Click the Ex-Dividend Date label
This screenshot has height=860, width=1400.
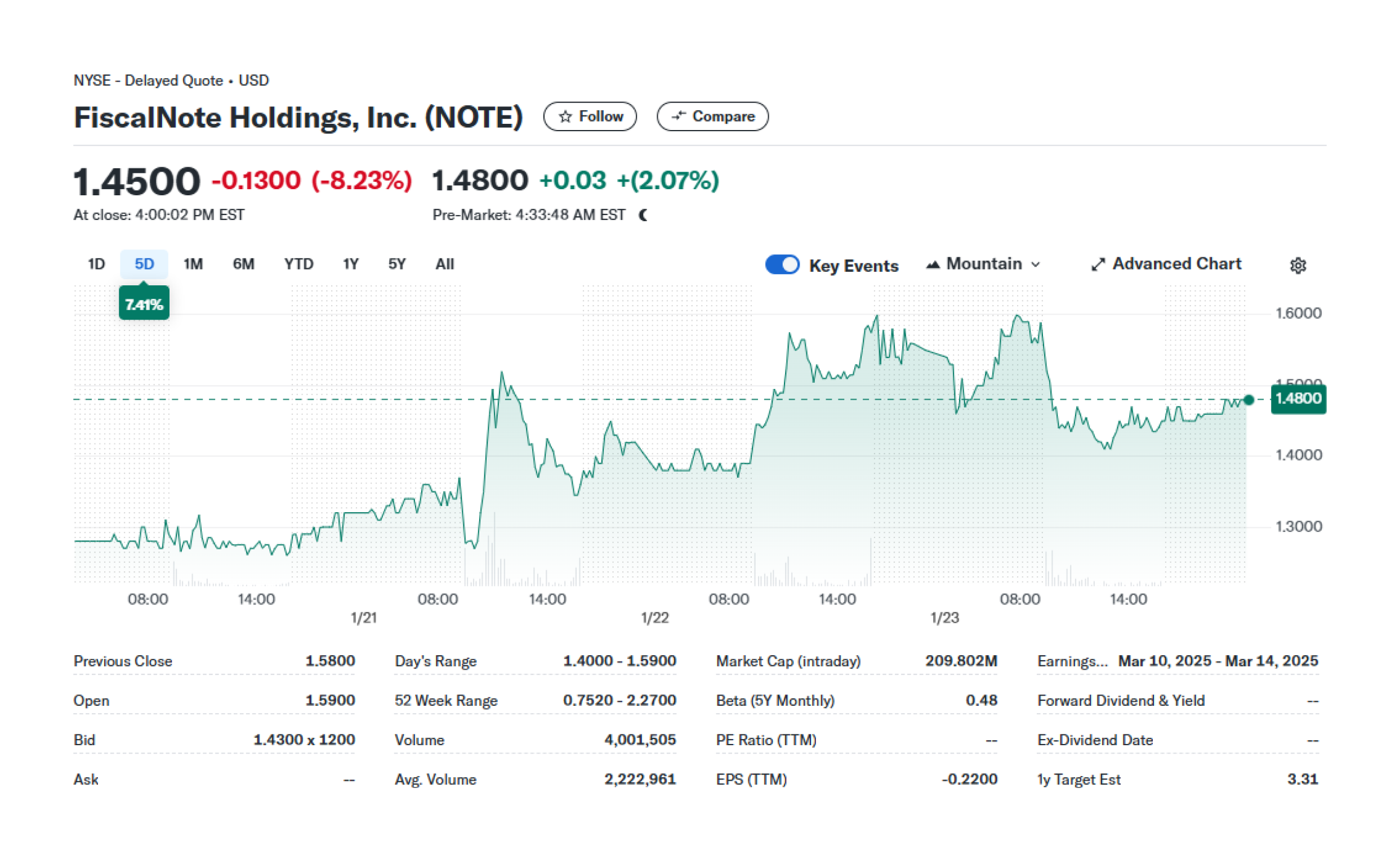[1095, 740]
